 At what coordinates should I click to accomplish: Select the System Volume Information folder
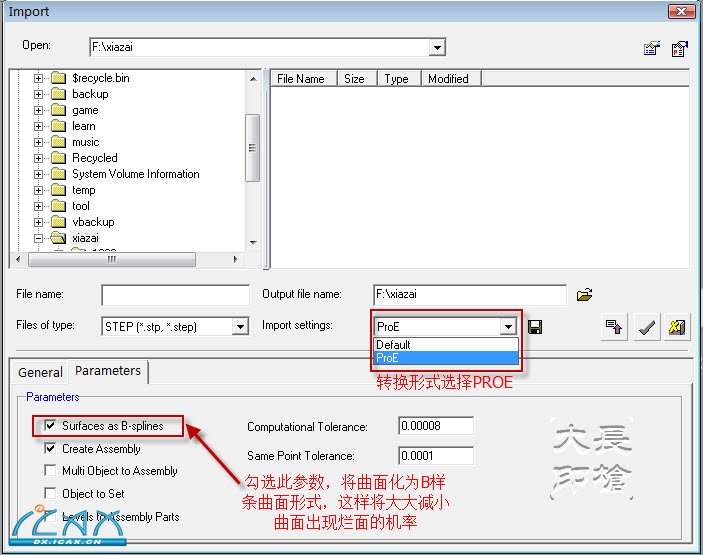click(136, 174)
